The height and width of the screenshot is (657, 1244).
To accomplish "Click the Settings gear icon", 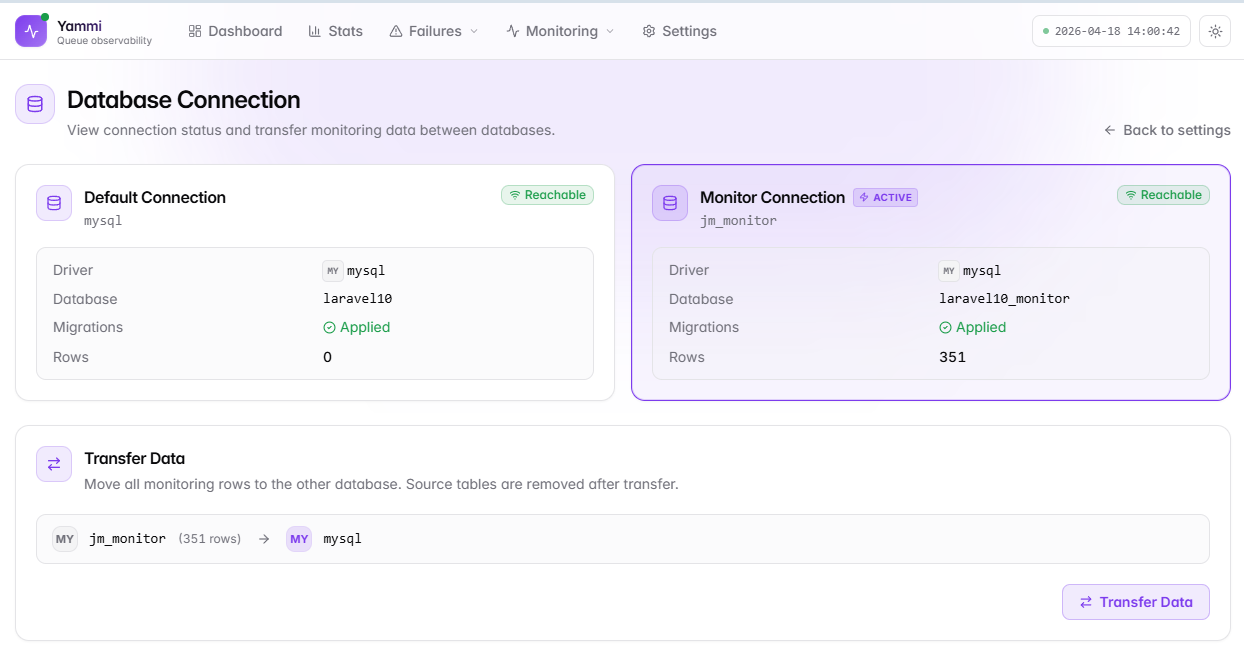I will click(649, 31).
